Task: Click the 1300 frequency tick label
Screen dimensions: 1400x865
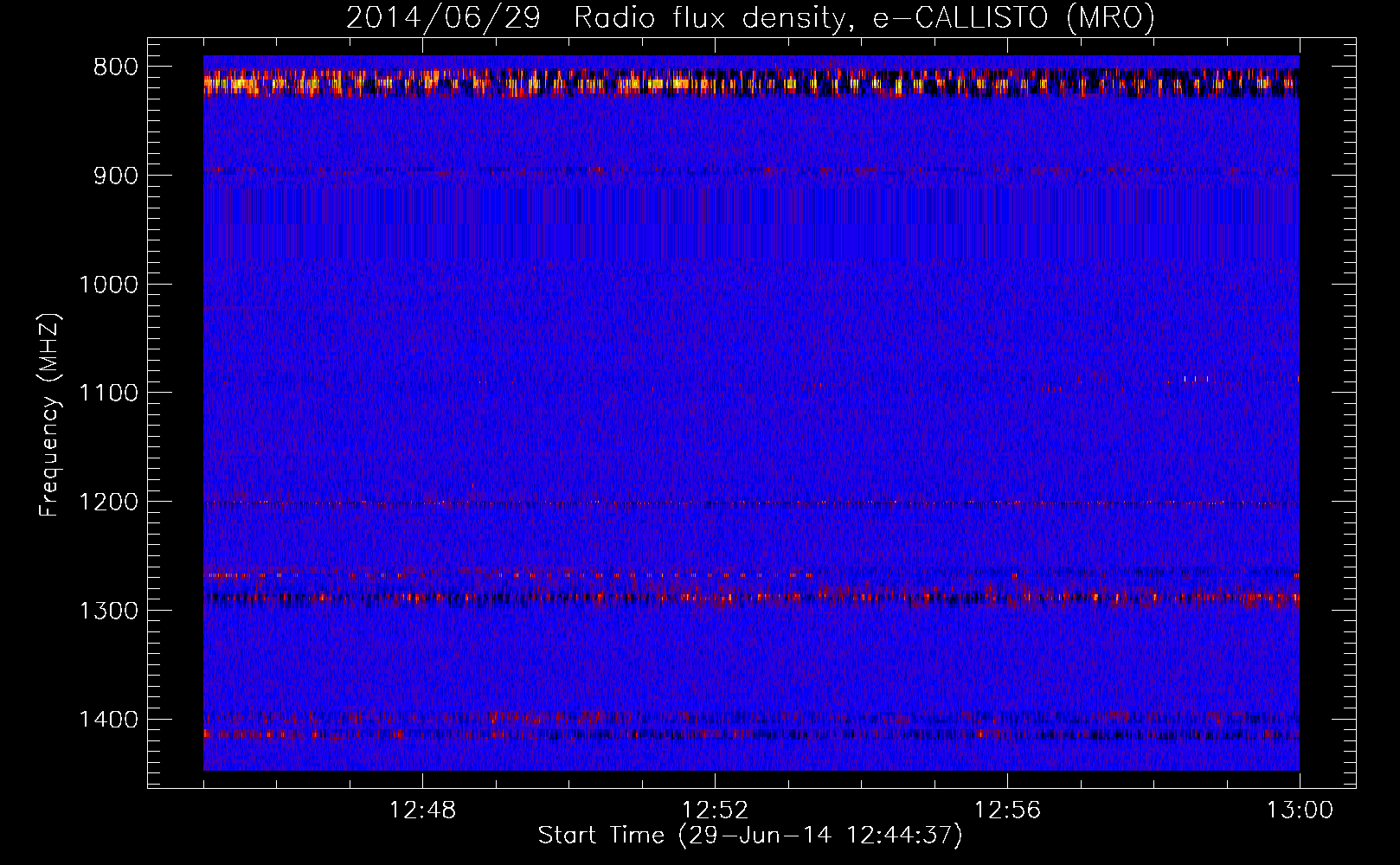Action: click(109, 612)
